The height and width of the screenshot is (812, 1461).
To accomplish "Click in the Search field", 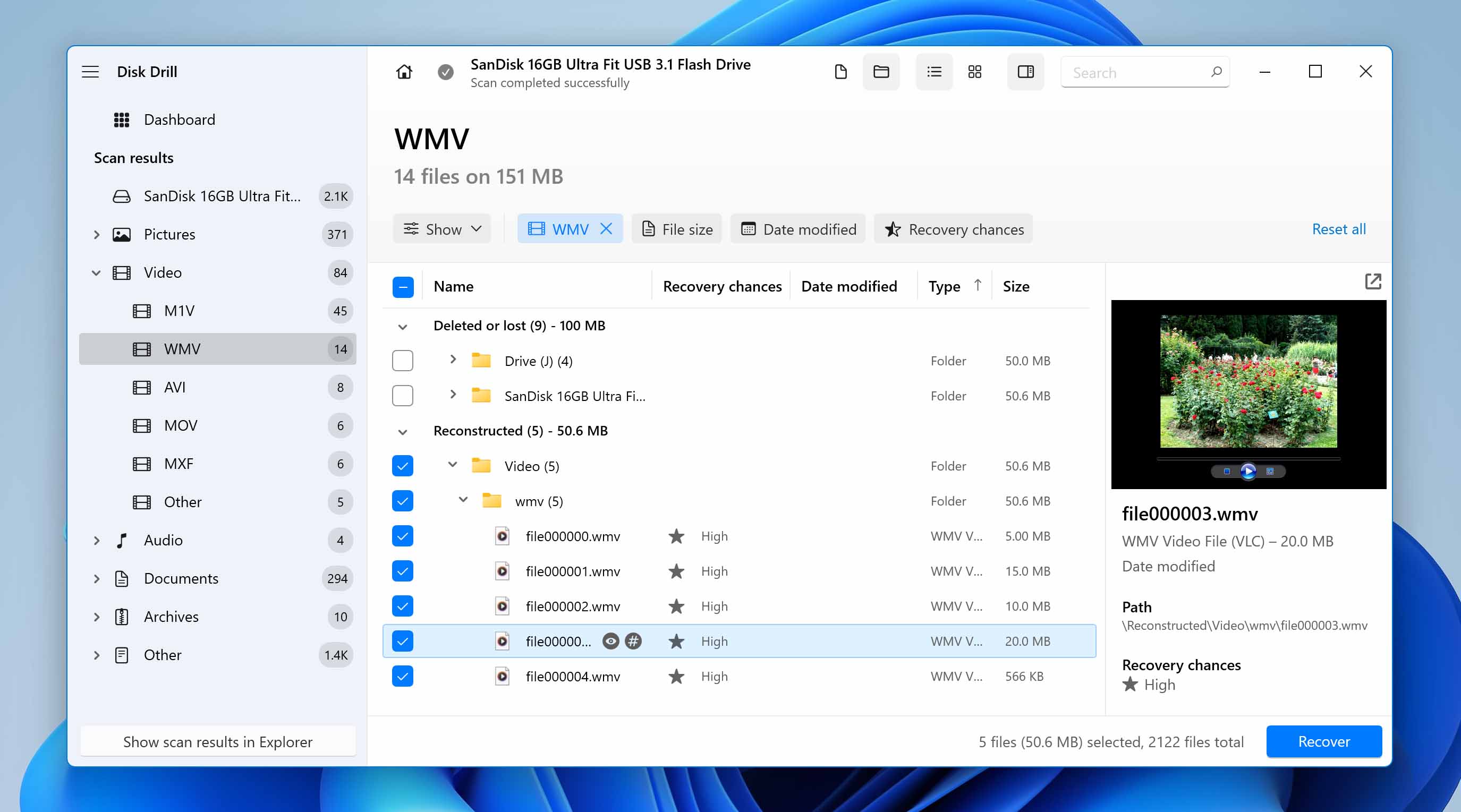I will point(1144,72).
